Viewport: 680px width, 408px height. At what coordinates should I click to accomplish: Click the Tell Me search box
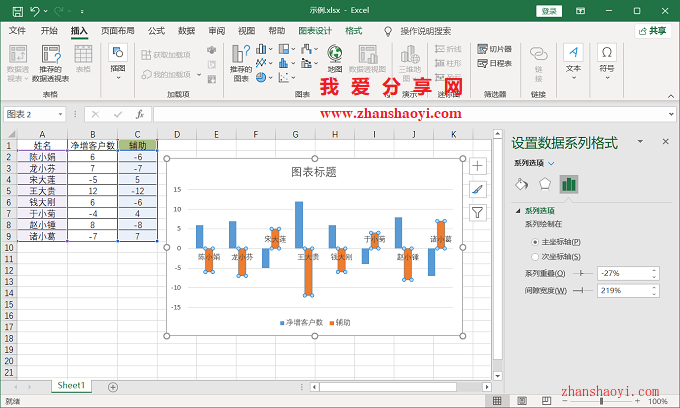click(425, 31)
